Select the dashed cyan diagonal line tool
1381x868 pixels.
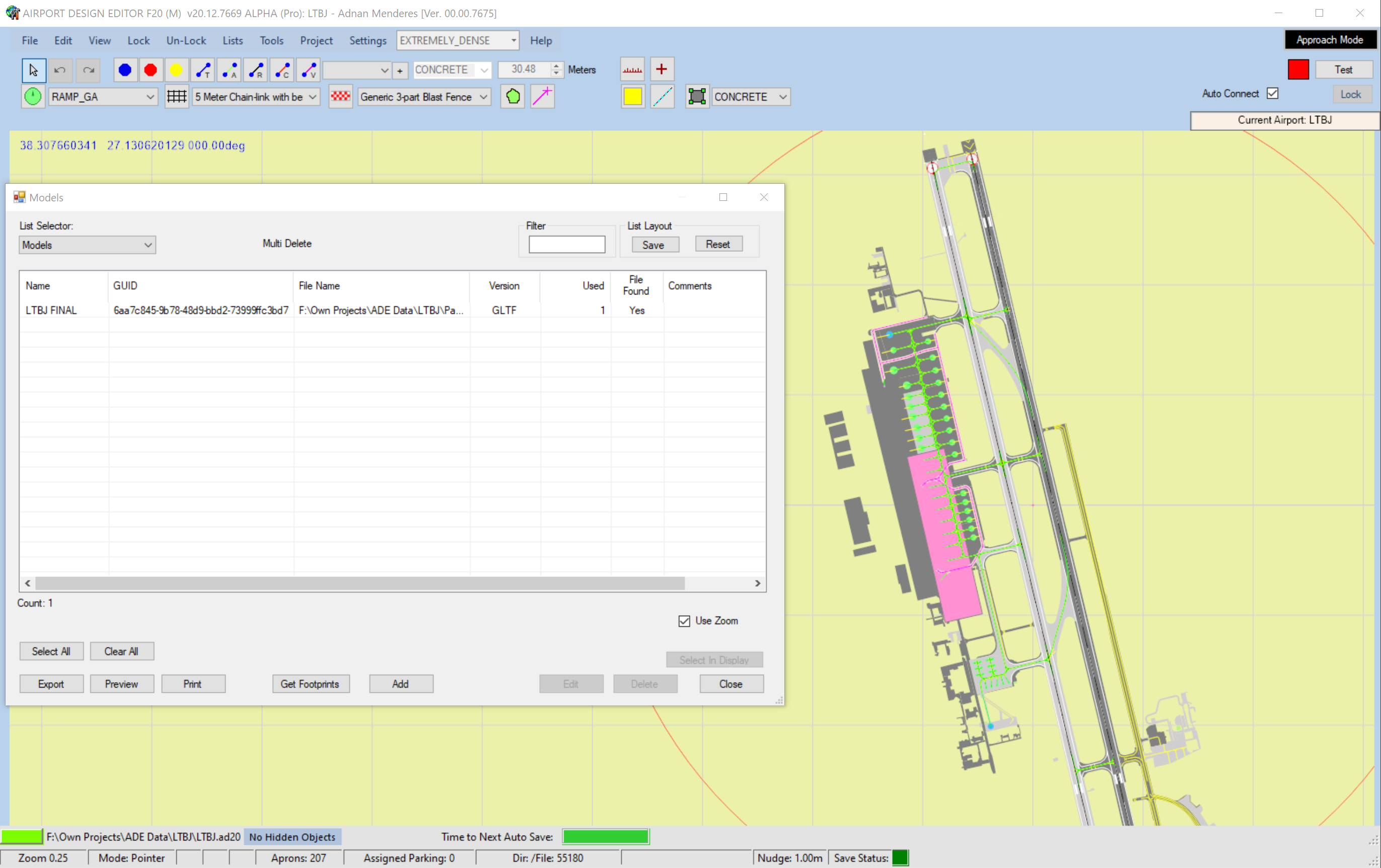(663, 96)
